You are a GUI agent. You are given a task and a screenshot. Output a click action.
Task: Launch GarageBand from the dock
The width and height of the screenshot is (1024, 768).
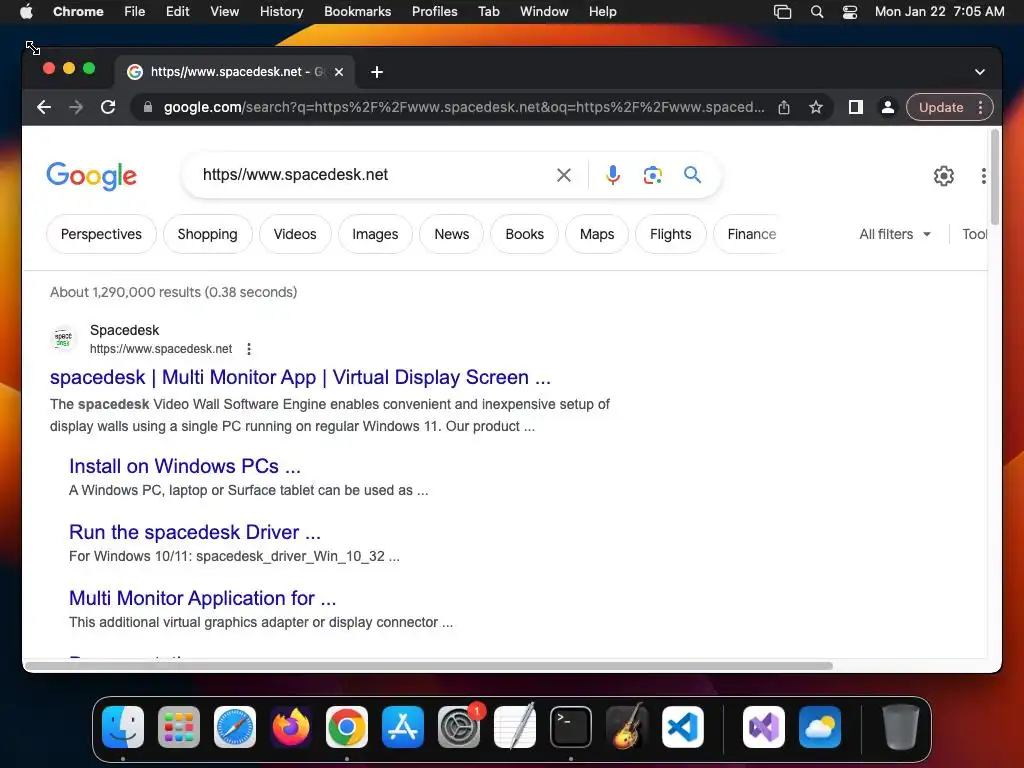pos(627,727)
